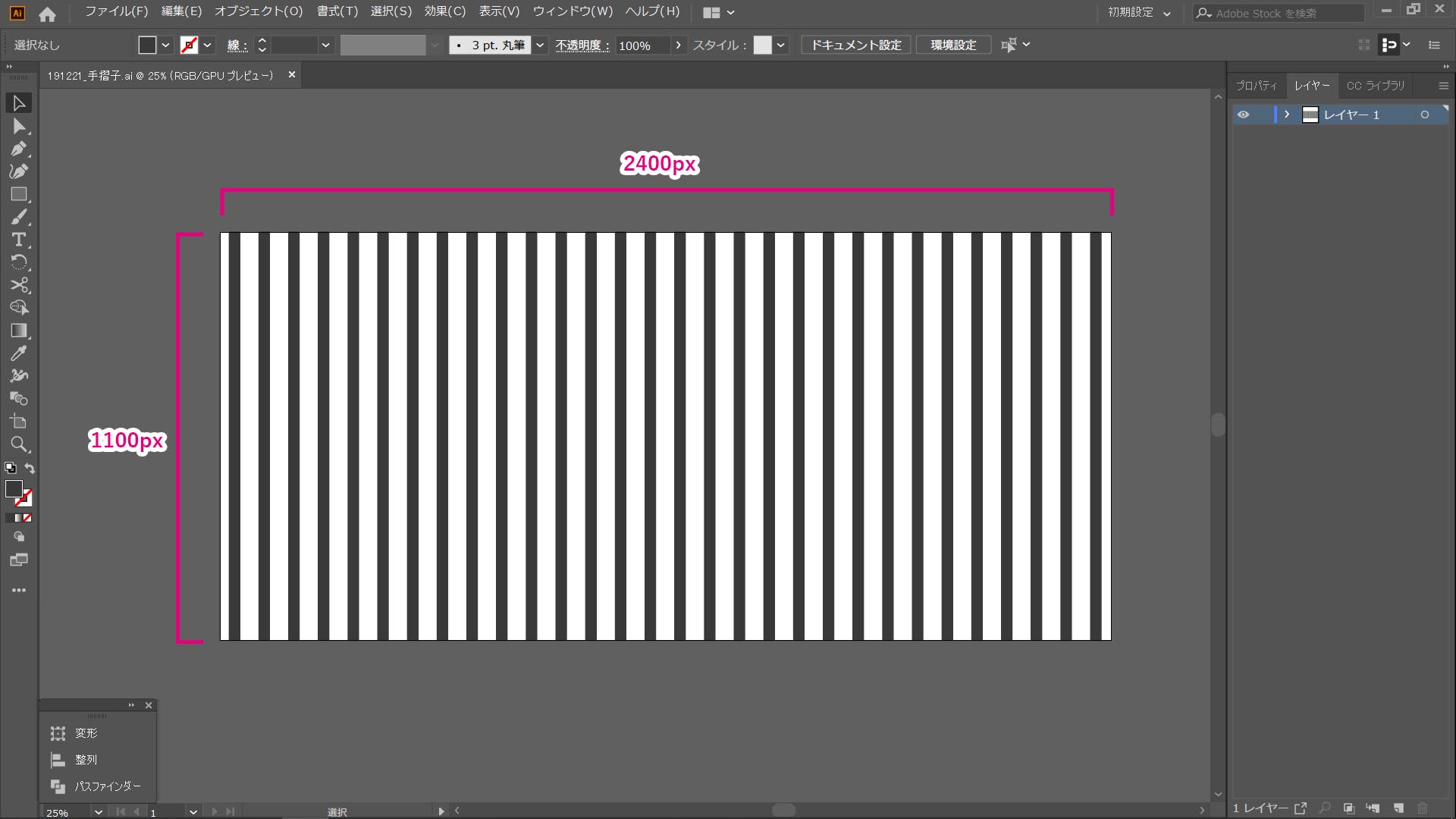1456x819 pixels.
Task: Make or release clipping mask
Action: [x=1349, y=808]
